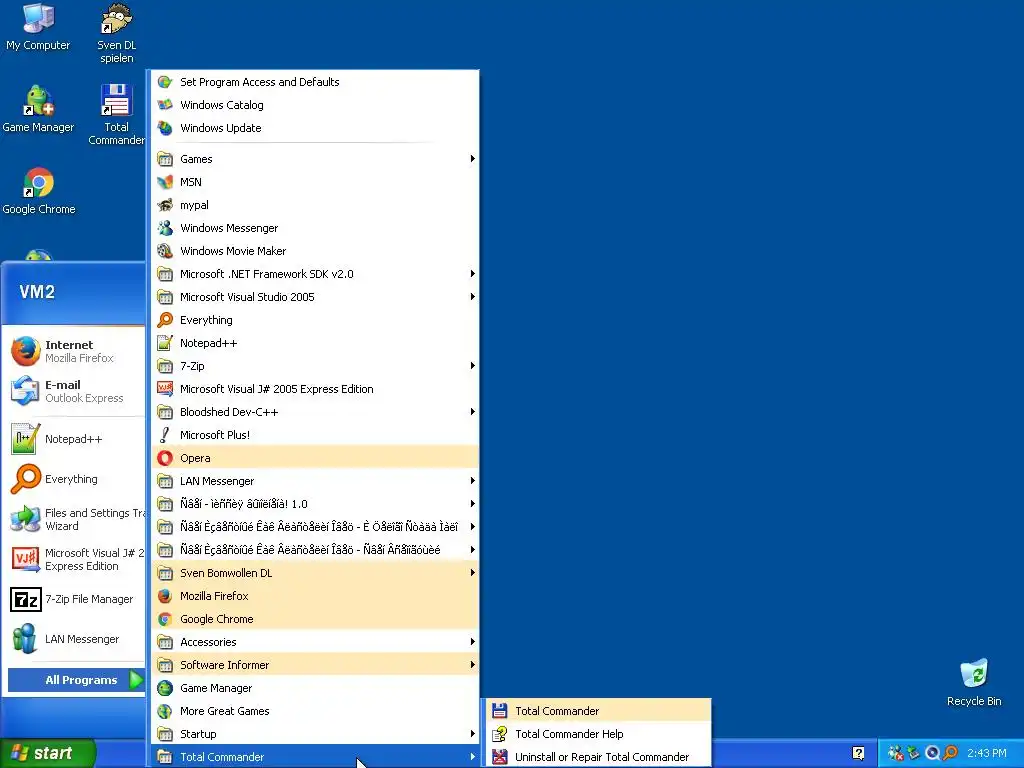Expand Bloodshed Dev-C++ folder
Viewport: 1024px width, 768px height.
point(315,412)
